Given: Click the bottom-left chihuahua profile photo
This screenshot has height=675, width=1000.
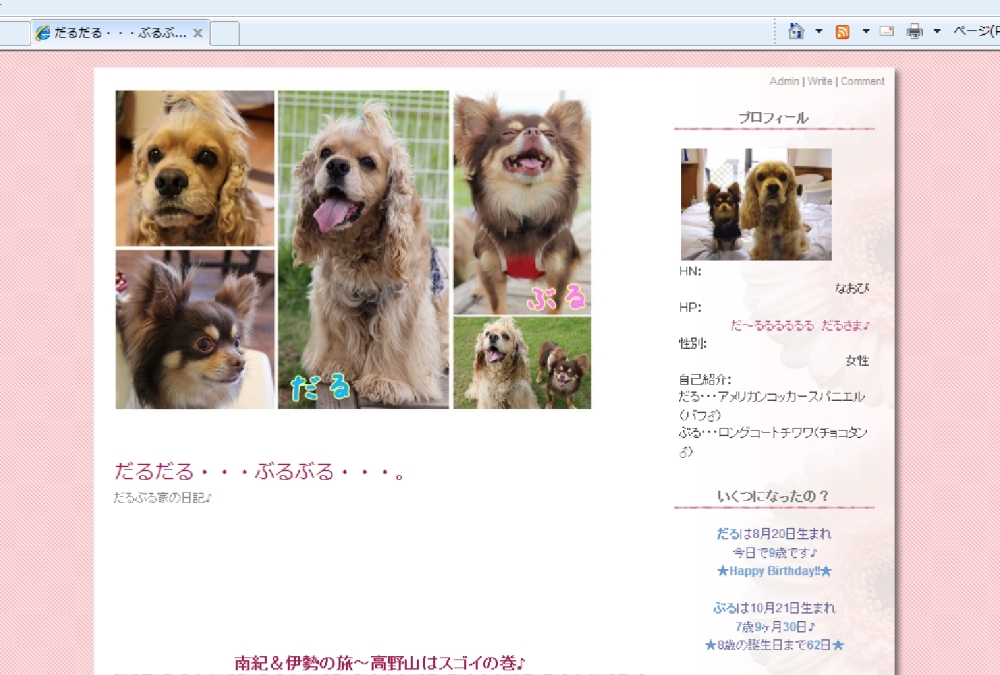Looking at the screenshot, I should (x=195, y=329).
